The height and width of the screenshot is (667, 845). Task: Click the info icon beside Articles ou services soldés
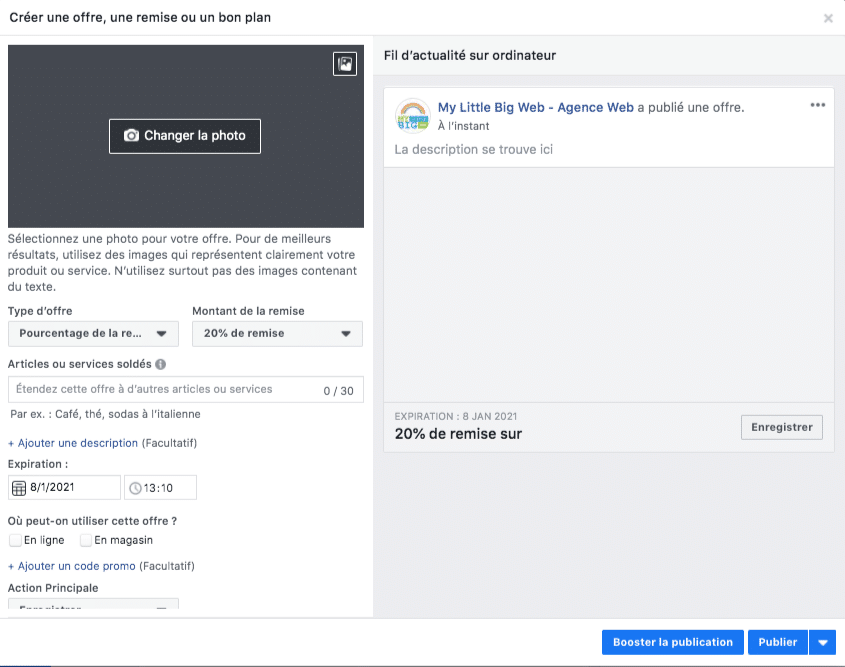161,365
